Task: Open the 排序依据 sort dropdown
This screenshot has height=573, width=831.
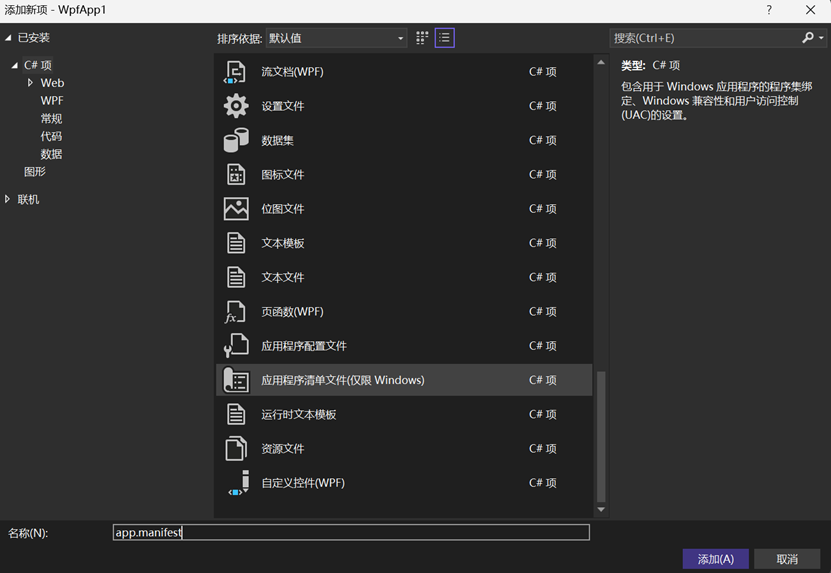Action: (x=337, y=38)
